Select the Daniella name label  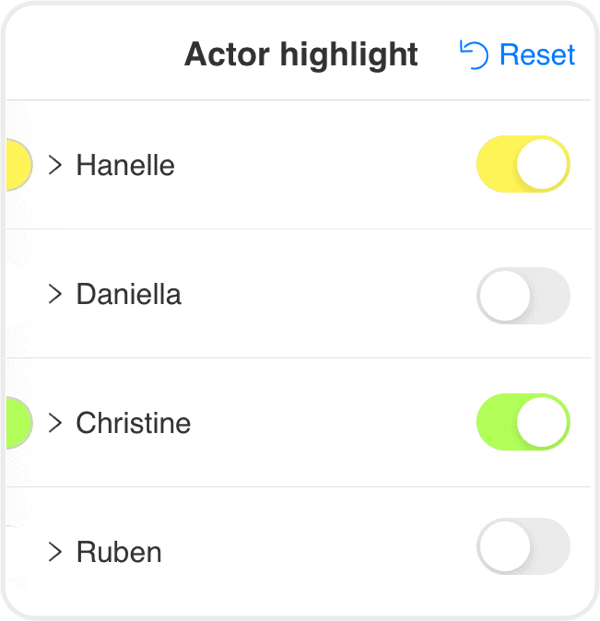(129, 294)
